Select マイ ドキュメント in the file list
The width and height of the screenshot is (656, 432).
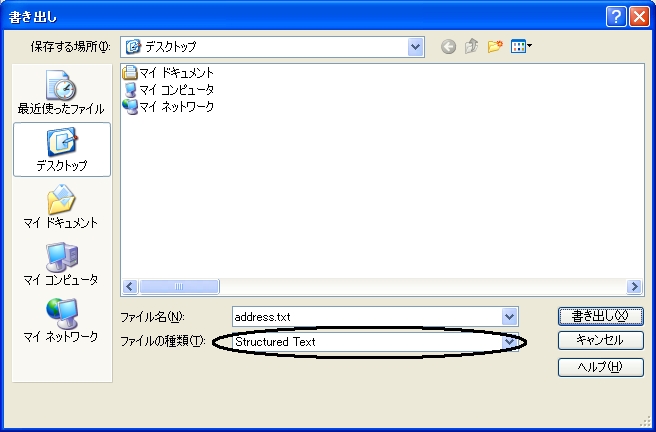point(168,73)
